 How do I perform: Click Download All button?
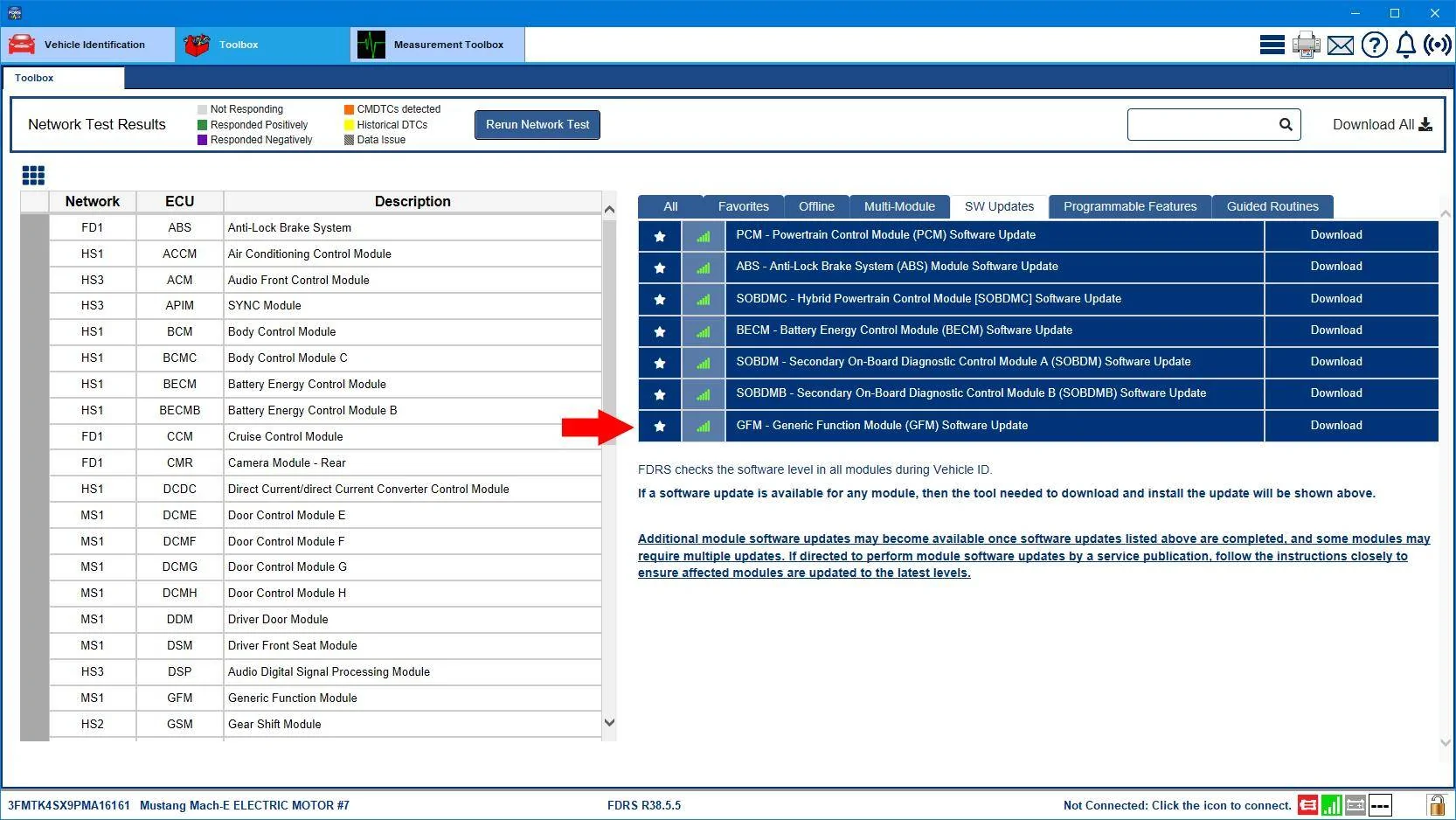pyautogui.click(x=1382, y=124)
